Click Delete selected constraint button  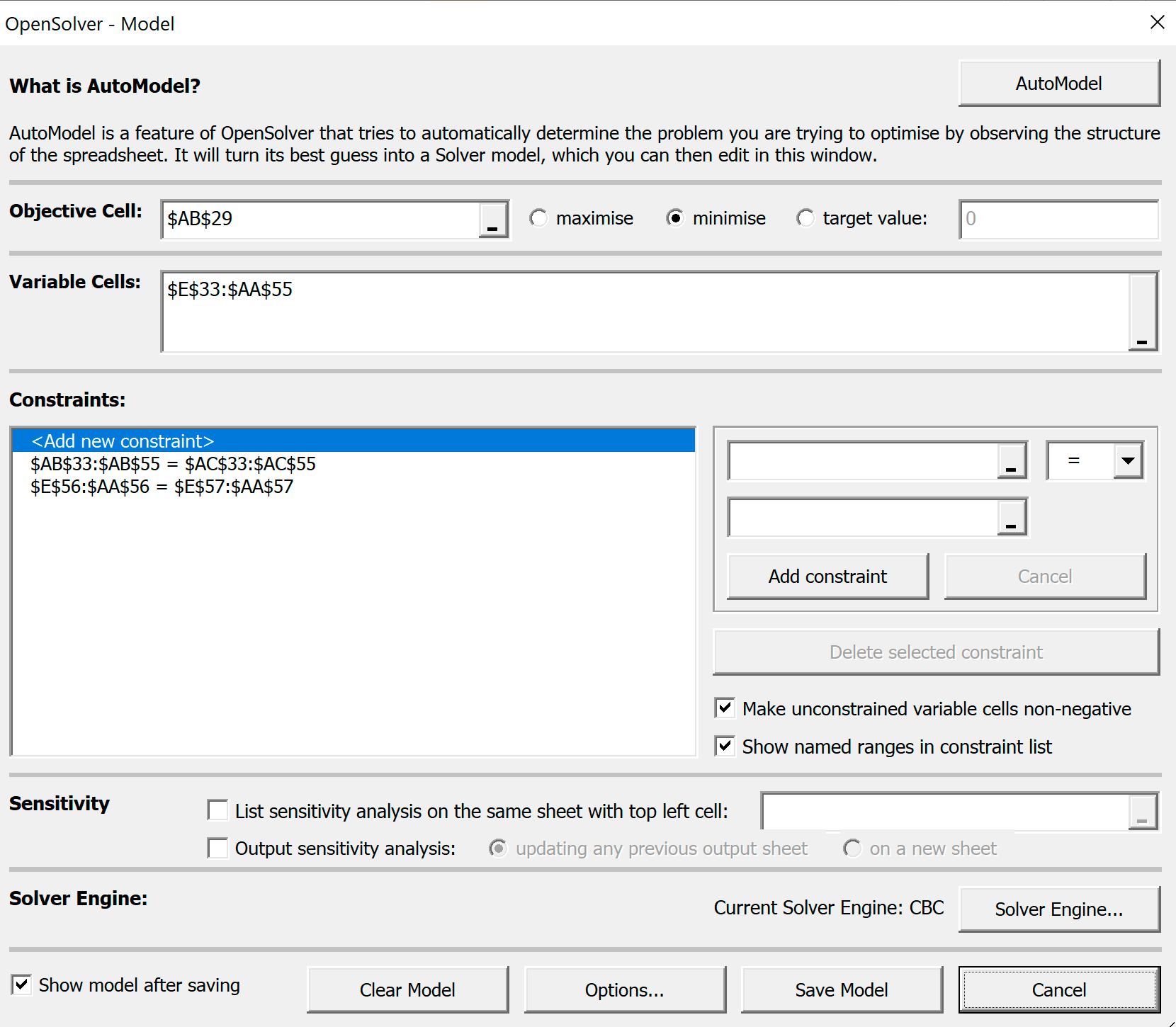coord(936,652)
